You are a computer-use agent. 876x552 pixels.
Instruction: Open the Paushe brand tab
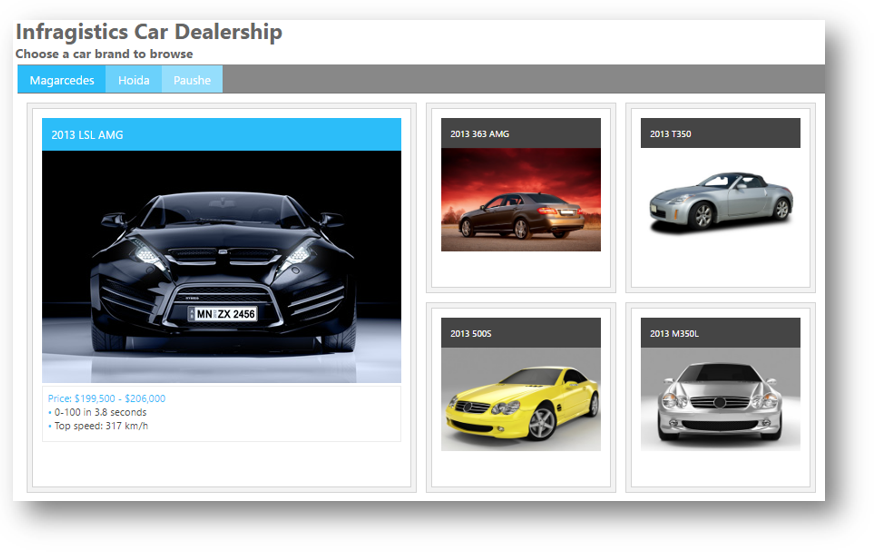(192, 80)
